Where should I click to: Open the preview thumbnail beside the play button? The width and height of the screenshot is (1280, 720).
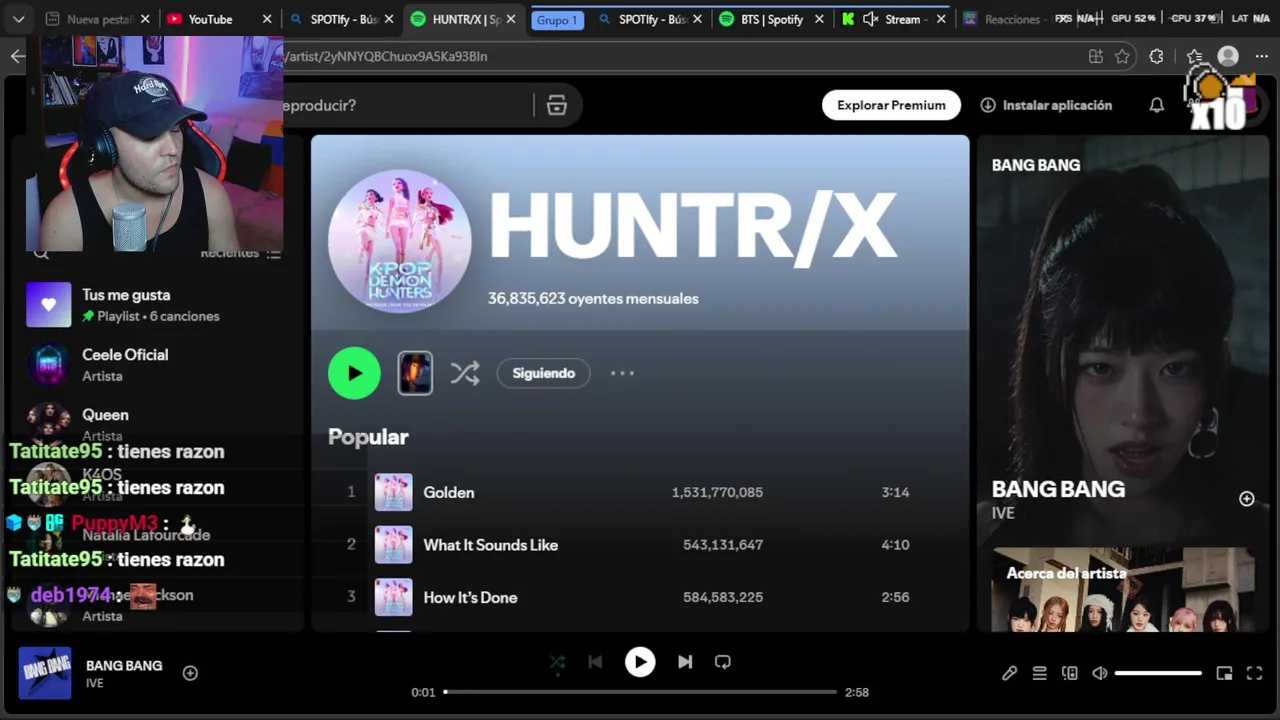click(415, 373)
